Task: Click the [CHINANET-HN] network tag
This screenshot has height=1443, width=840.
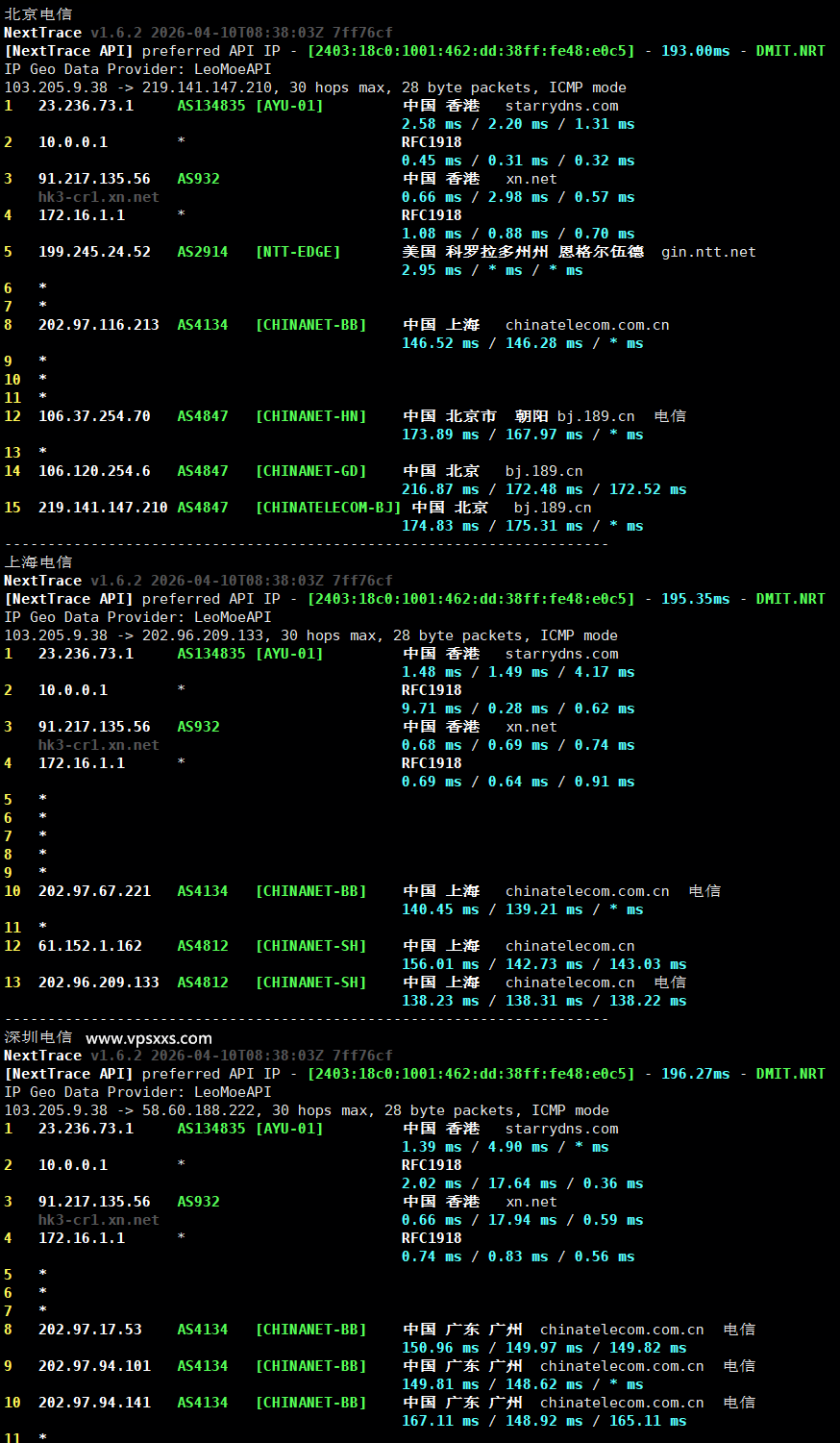Action: tap(310, 416)
